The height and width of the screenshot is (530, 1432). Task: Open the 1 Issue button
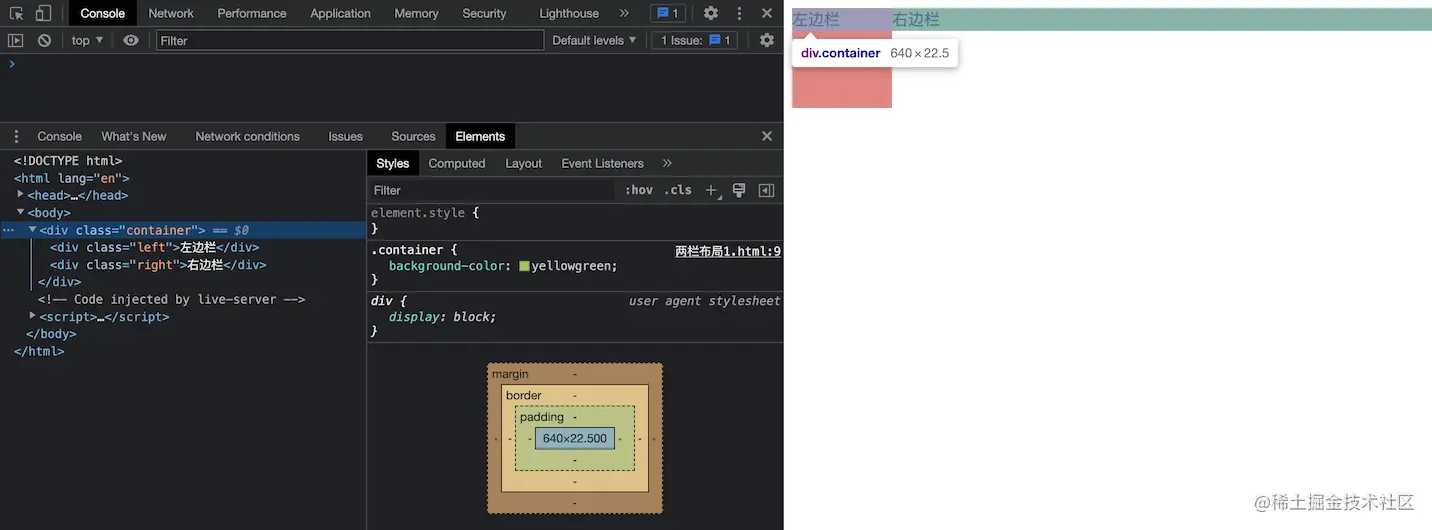point(696,40)
